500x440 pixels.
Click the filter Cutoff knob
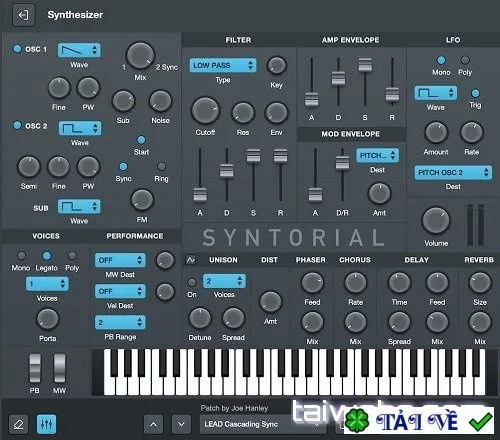click(205, 111)
